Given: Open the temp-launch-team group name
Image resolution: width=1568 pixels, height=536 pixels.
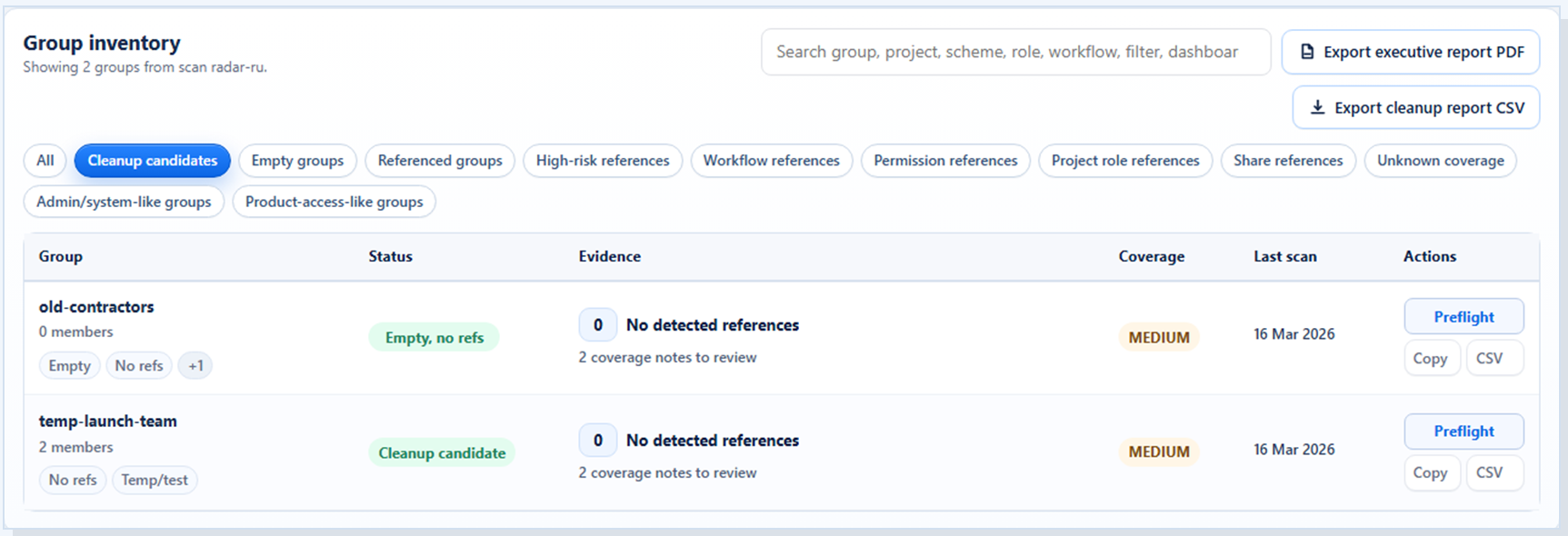Looking at the screenshot, I should (x=107, y=422).
